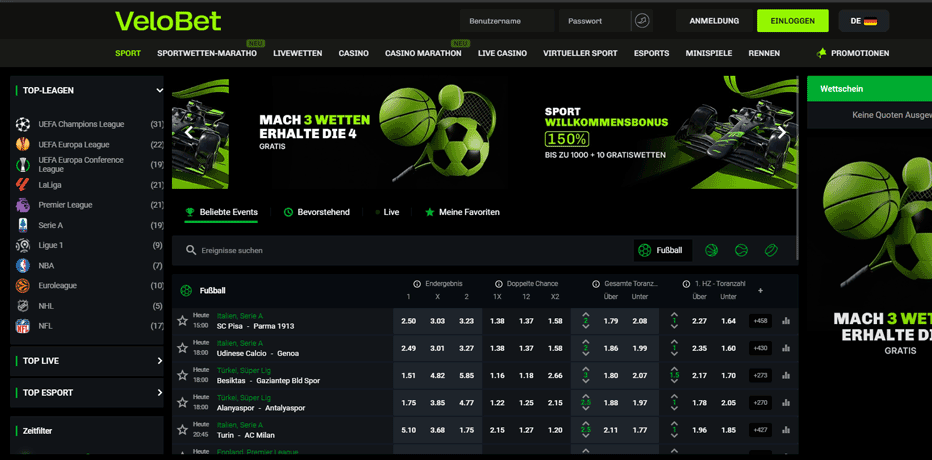Screen dimensions: 932x460
Task: Open statistics for SC Pisa – Parma 1913
Action: click(x=786, y=321)
